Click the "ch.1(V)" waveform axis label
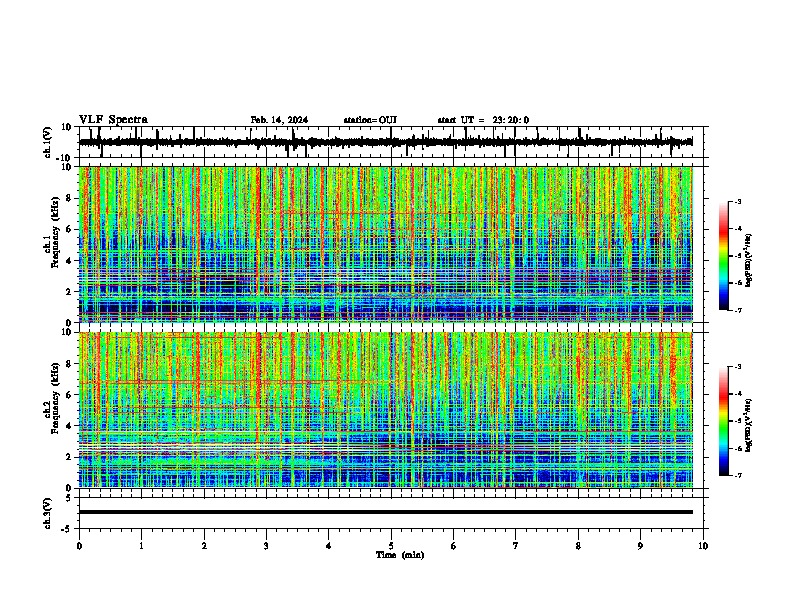 pyautogui.click(x=48, y=142)
